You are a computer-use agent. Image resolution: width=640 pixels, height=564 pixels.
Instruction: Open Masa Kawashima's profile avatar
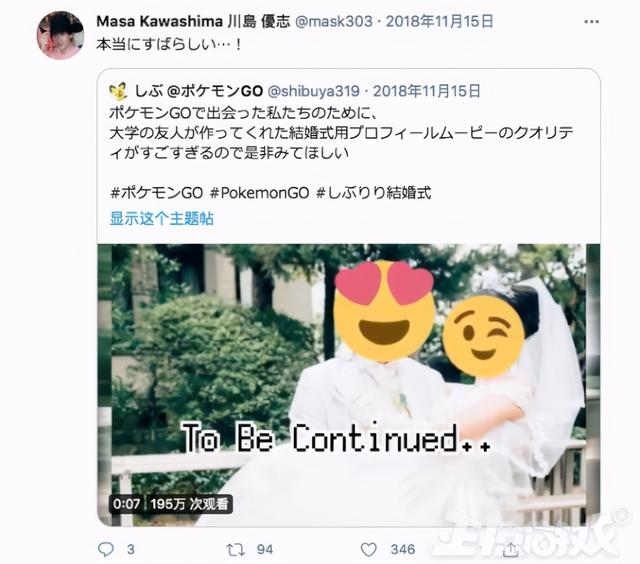[60, 35]
